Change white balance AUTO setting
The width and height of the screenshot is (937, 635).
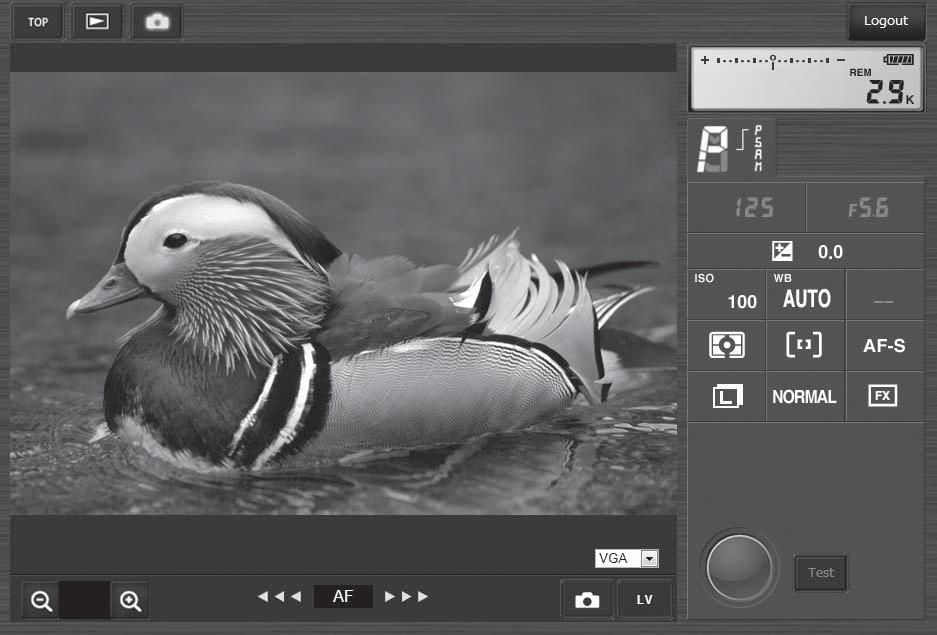click(x=806, y=294)
